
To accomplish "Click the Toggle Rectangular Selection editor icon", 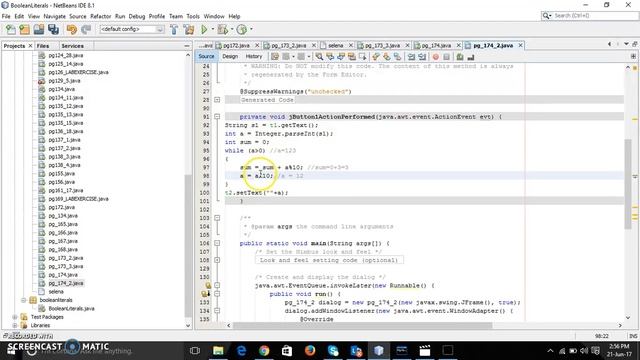I will pyautogui.click(x=362, y=57).
